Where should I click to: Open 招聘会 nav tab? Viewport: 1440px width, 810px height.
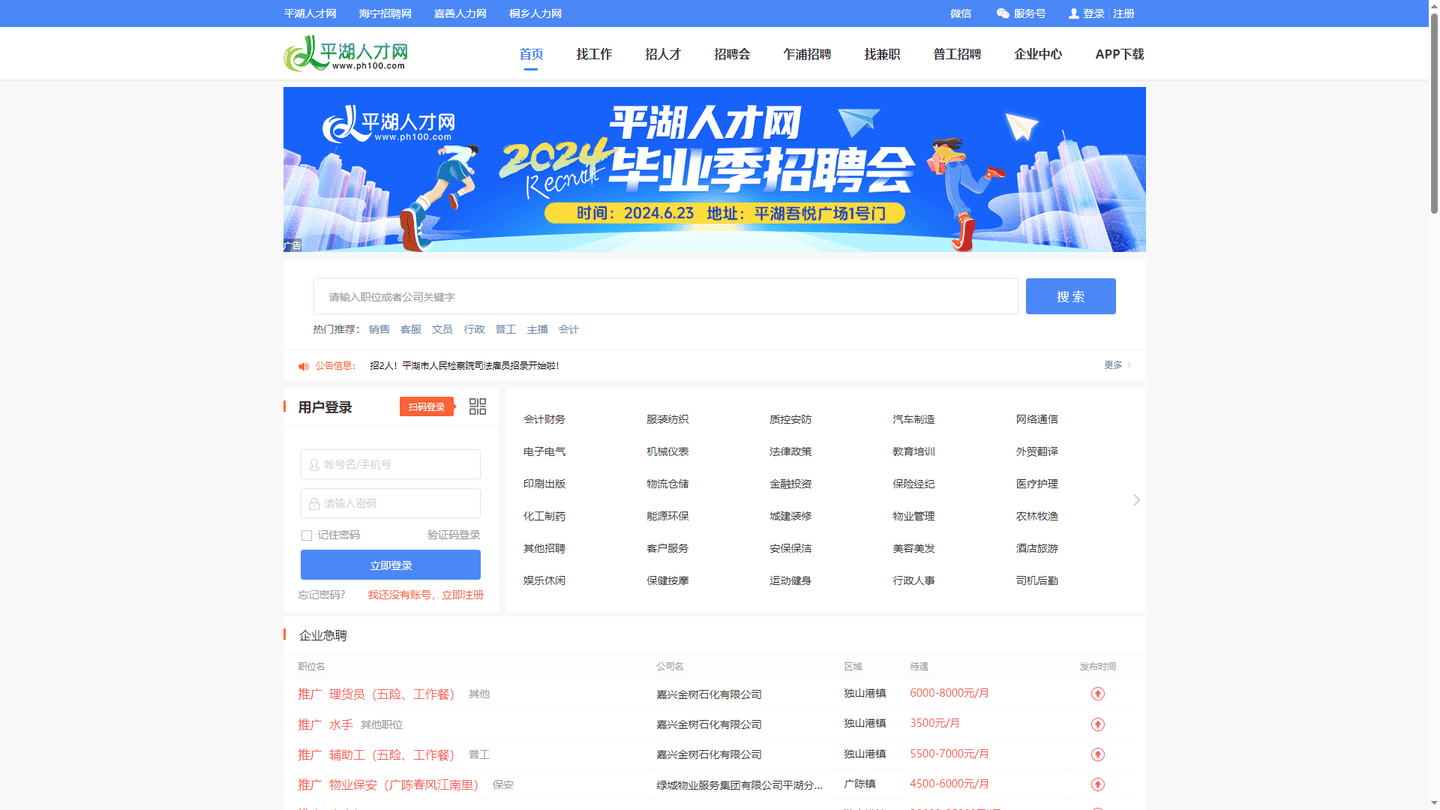click(x=732, y=54)
